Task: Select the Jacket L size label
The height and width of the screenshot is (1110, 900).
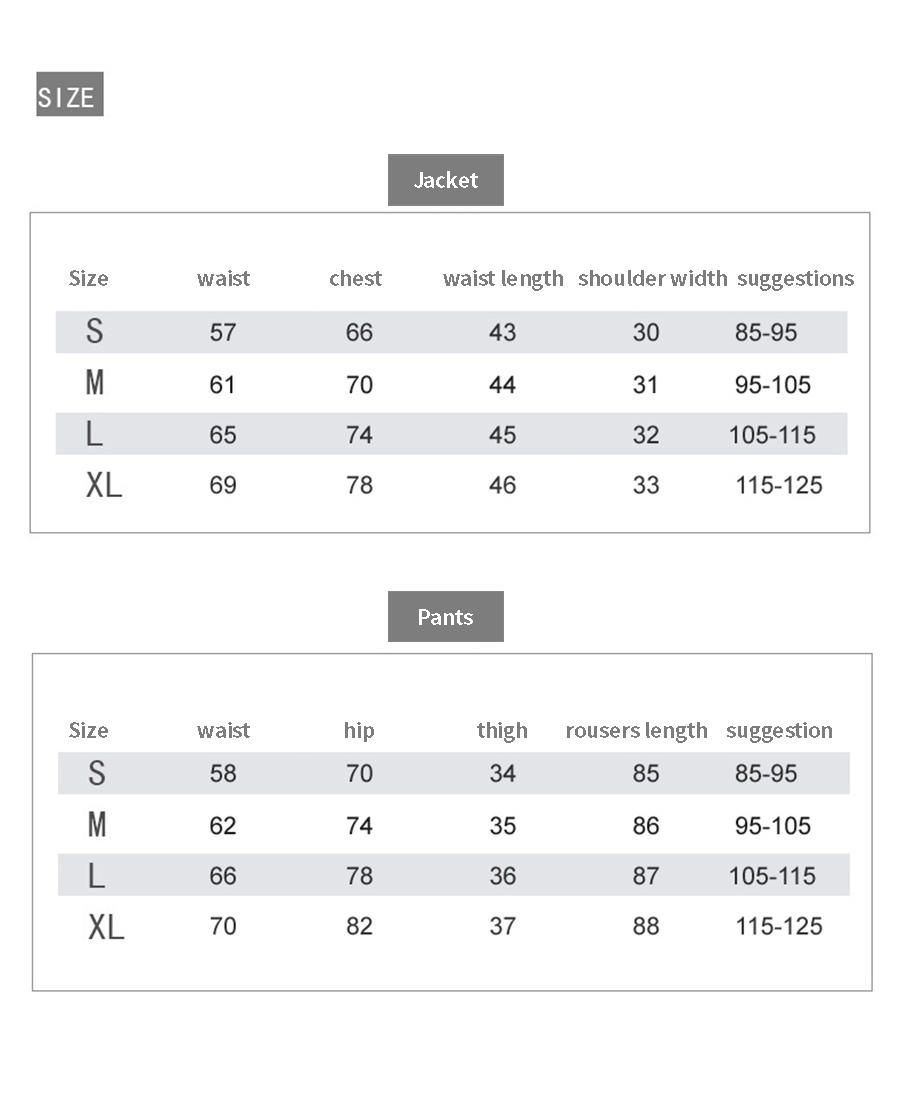Action: click(x=94, y=435)
